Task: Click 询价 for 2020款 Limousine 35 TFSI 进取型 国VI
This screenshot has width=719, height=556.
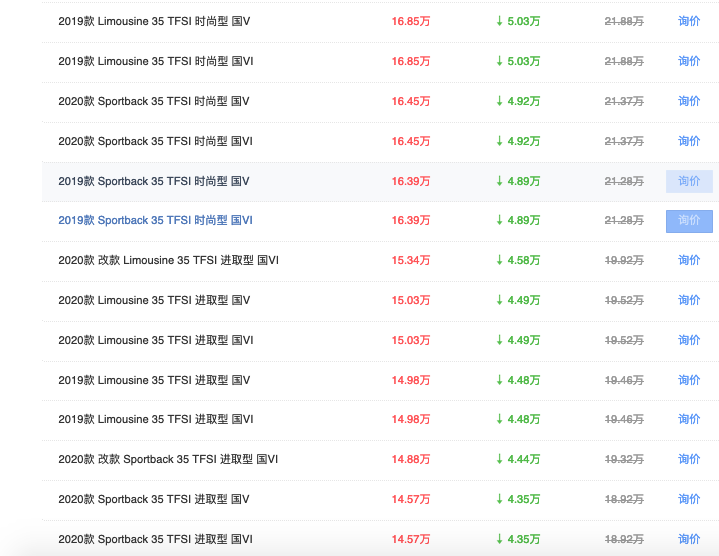Action: point(689,340)
